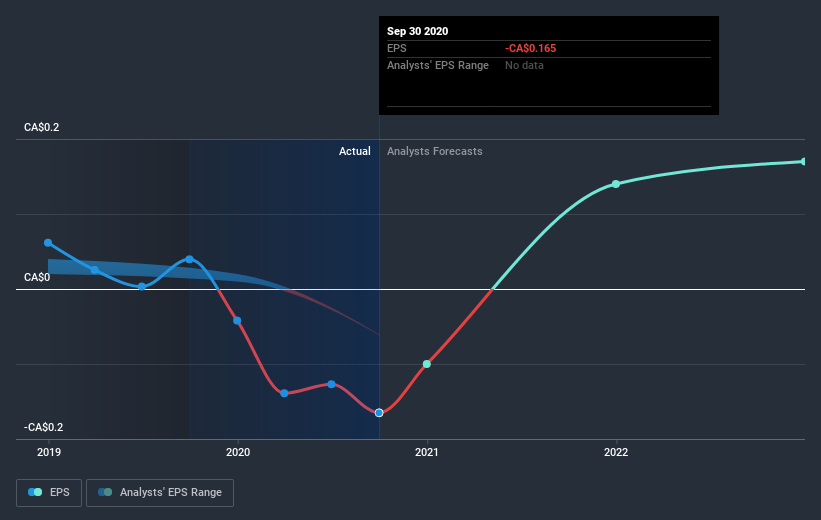Click the EPS peak point before 2020
Screen dimensions: 821x520
point(190,259)
